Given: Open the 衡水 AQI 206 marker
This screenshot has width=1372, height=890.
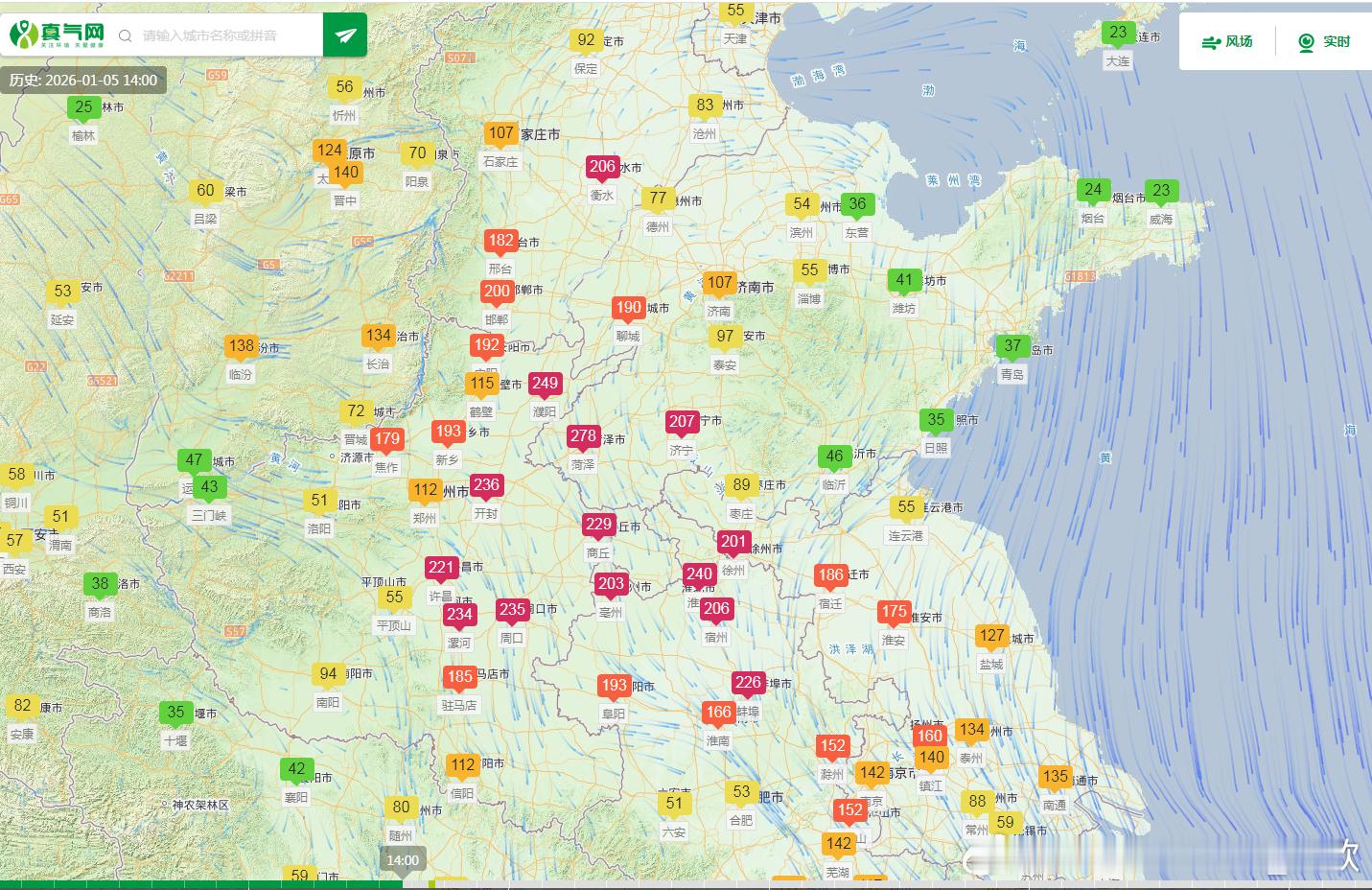Looking at the screenshot, I should [x=602, y=168].
